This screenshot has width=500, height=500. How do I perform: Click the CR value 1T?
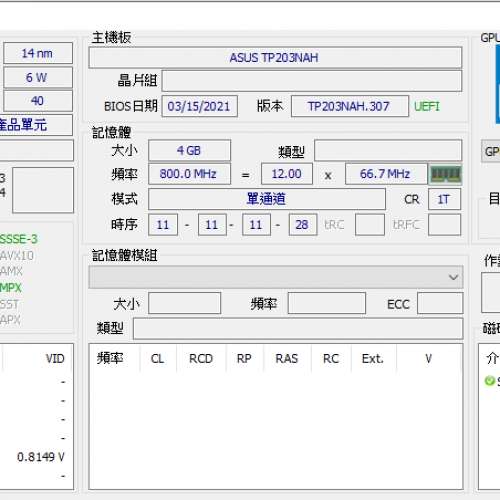click(x=444, y=199)
